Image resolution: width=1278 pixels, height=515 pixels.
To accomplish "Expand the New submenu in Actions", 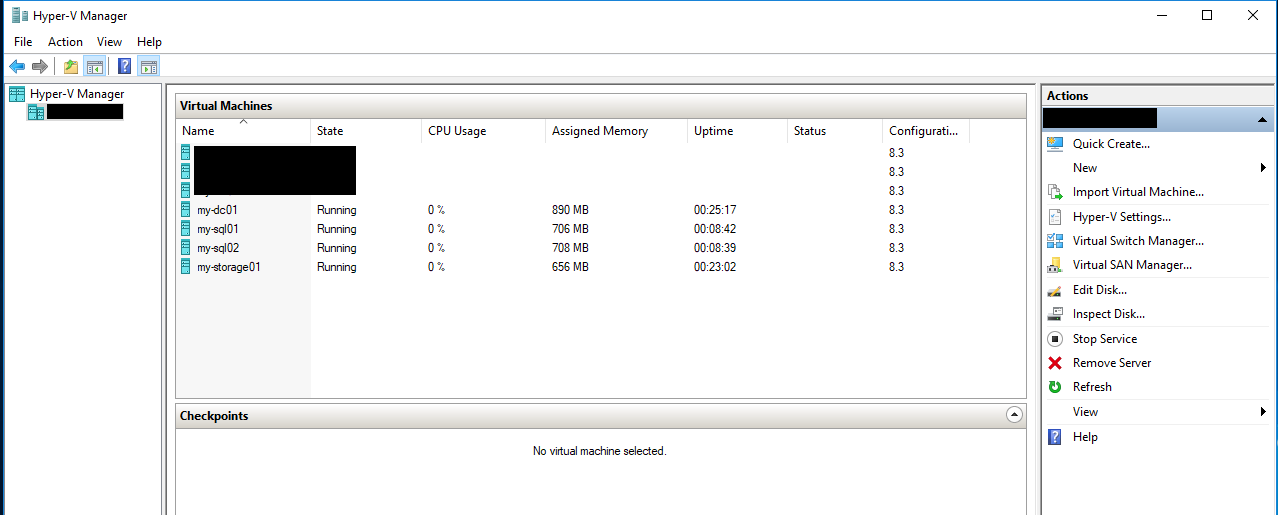I will click(1264, 168).
